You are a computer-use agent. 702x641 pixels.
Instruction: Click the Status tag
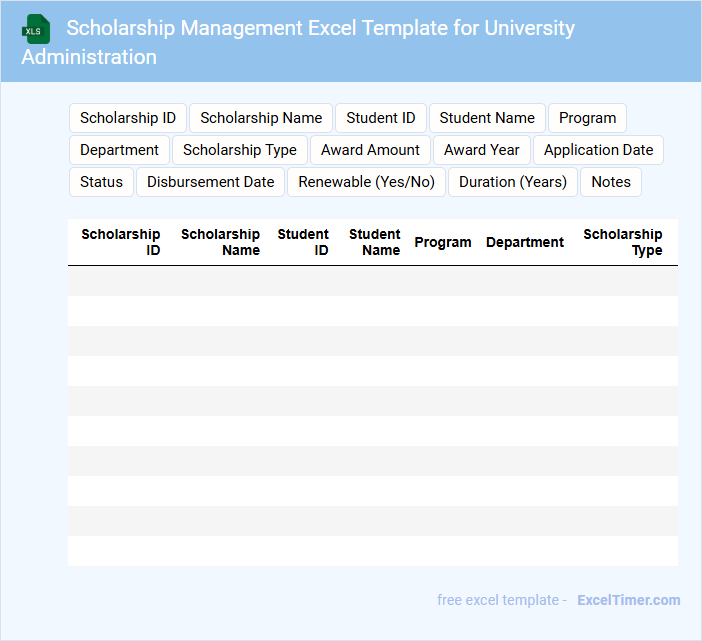(101, 182)
